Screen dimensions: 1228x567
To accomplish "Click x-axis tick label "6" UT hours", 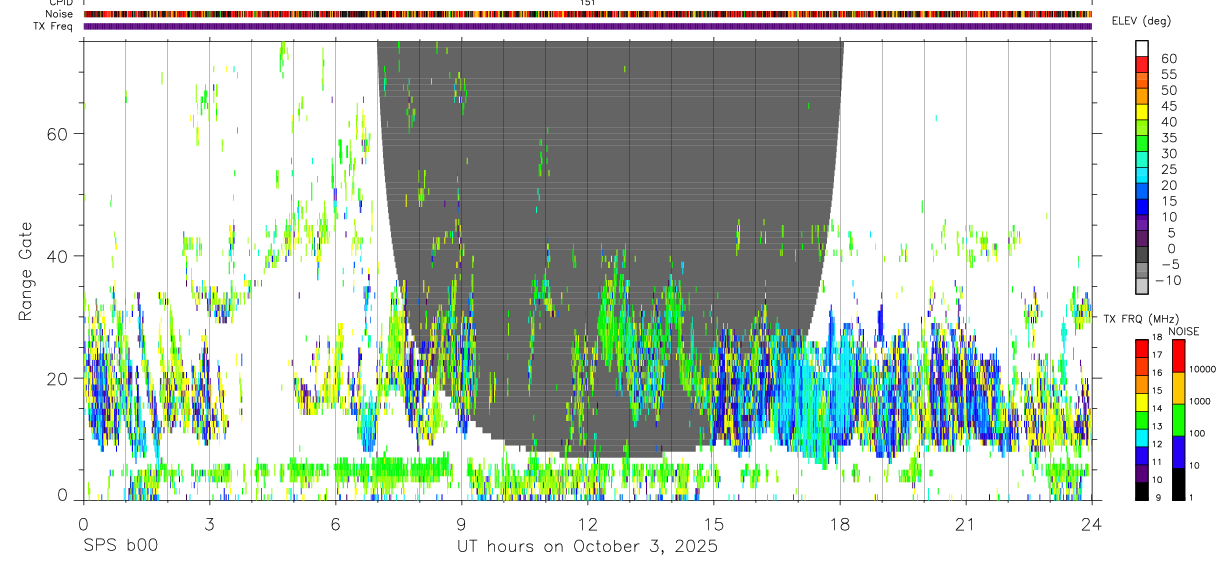I will point(335,524).
